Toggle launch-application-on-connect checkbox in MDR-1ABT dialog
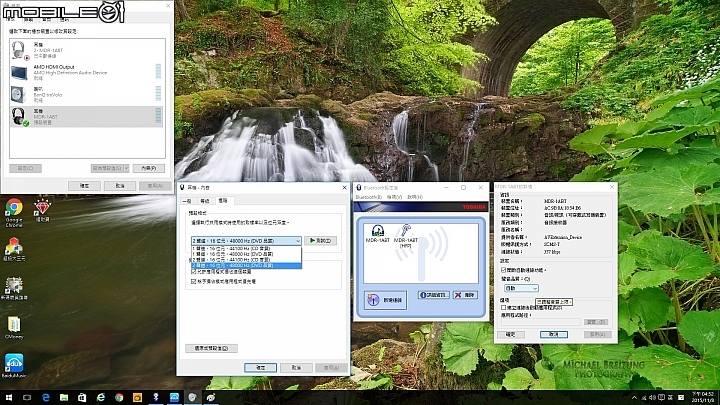Image resolution: width=720 pixels, height=405 pixels. point(503,308)
